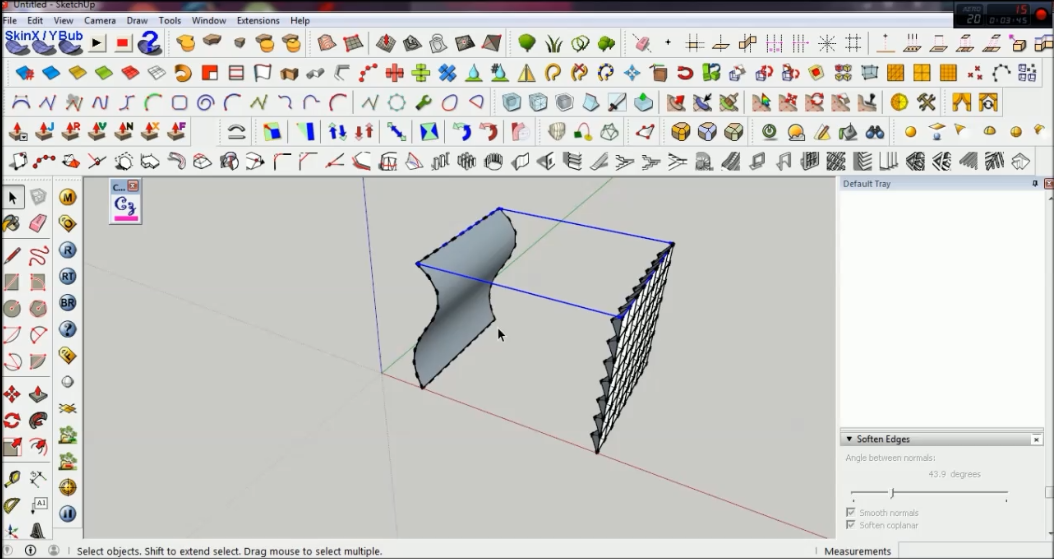This screenshot has width=1054, height=559.
Task: Click the blue X cross icon
Action: [447, 73]
